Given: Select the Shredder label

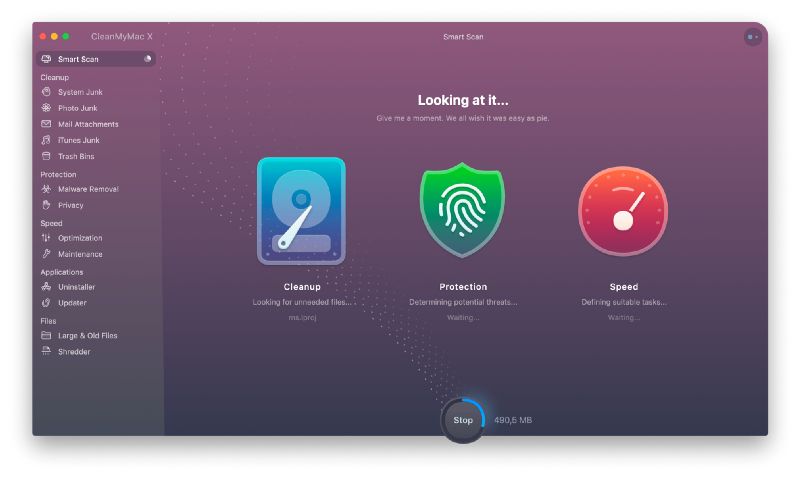Looking at the screenshot, I should pyautogui.click(x=74, y=351).
